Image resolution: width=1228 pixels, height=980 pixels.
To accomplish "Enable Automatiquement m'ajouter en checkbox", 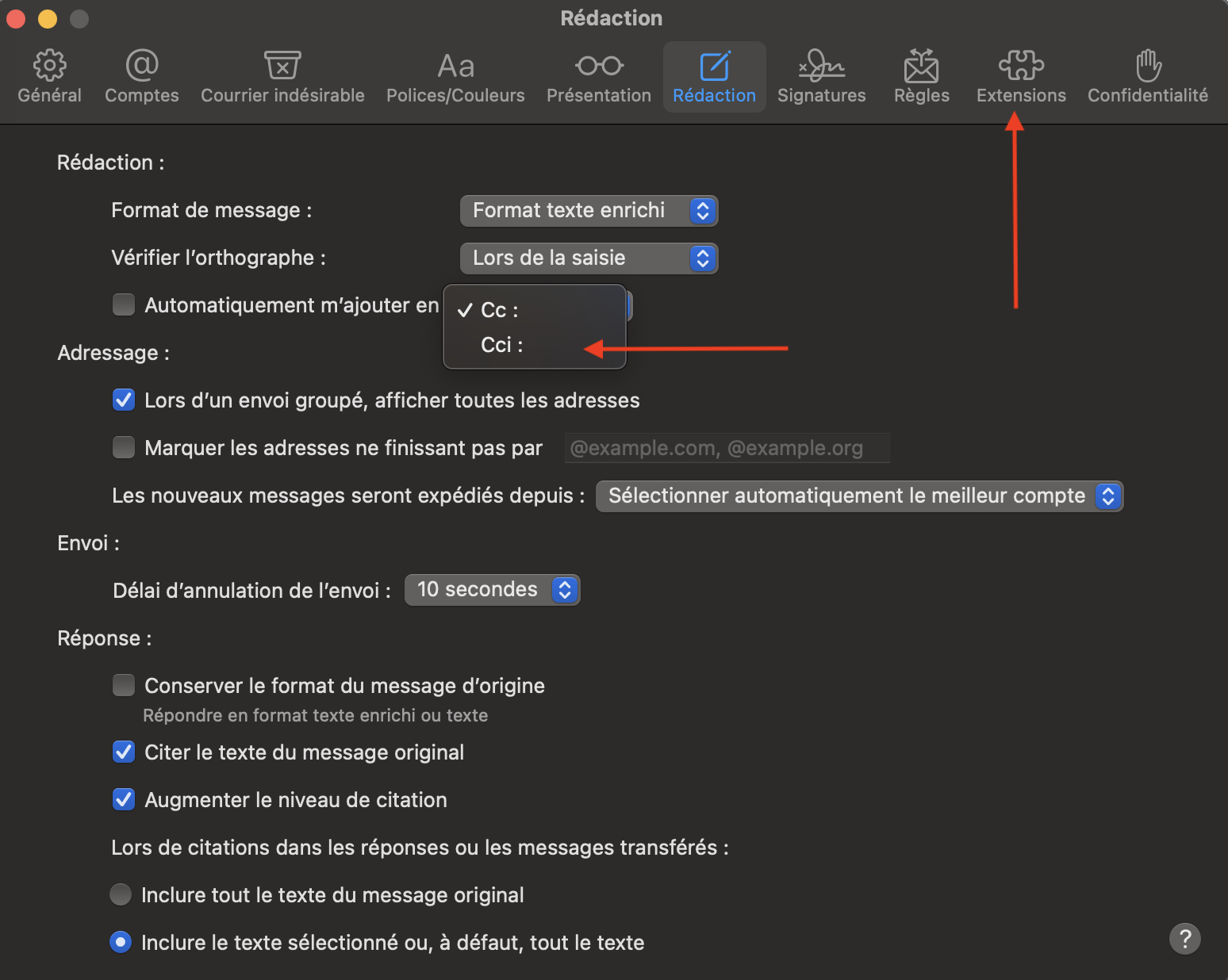I will point(124,305).
